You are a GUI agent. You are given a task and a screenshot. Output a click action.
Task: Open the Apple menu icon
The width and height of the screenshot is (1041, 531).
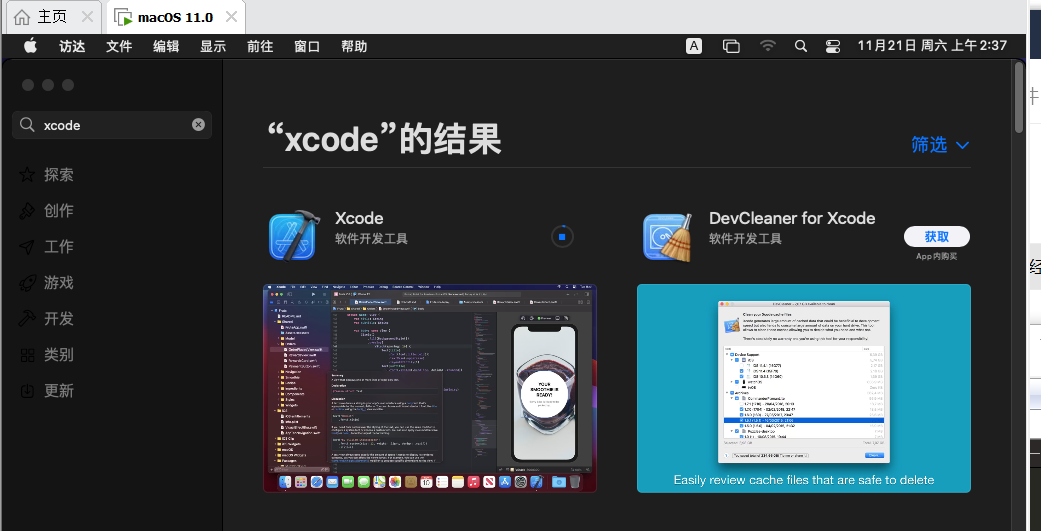30,46
